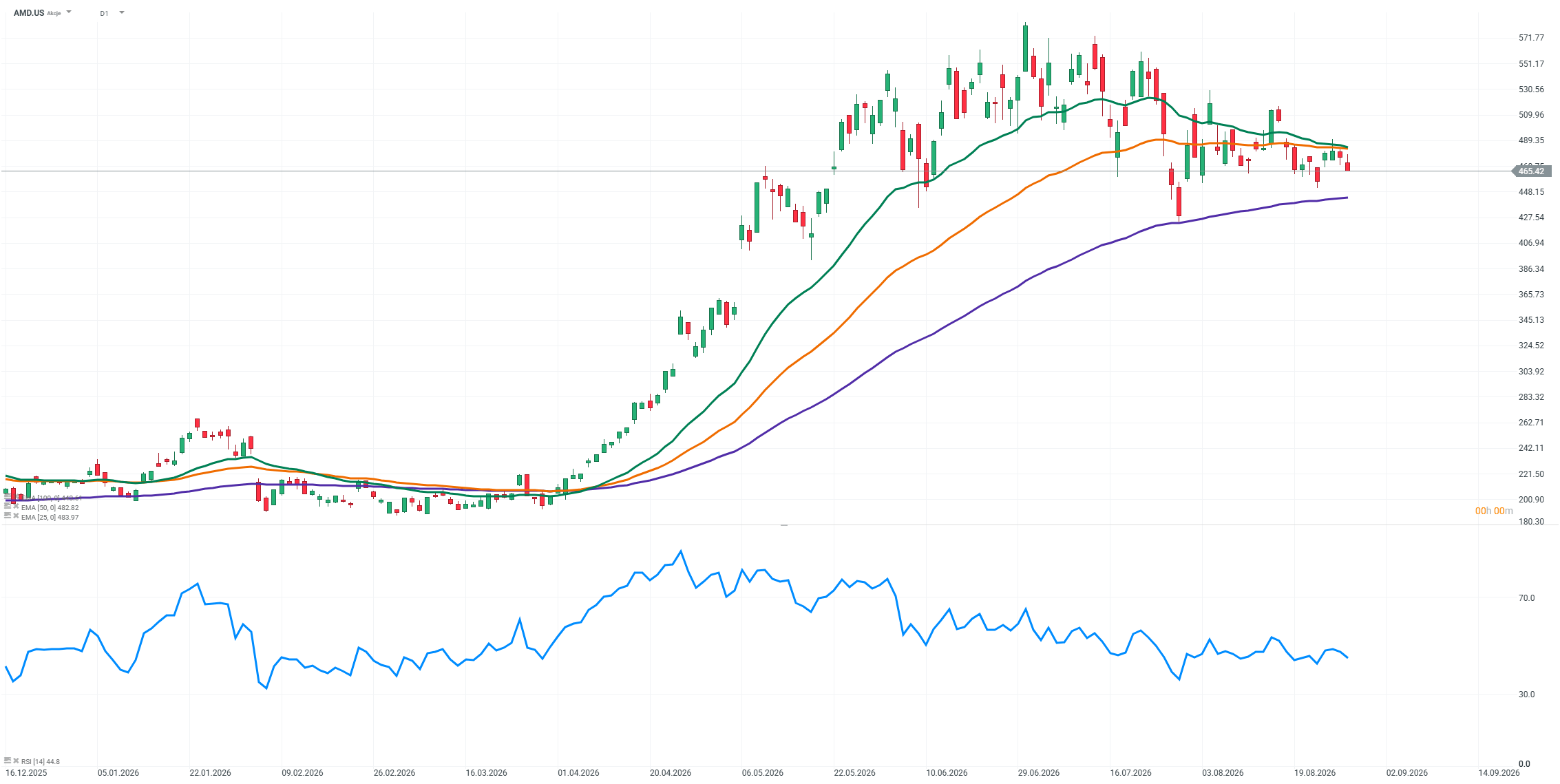Click the 05.01.2026 date label
1560x784 pixels.
118,773
